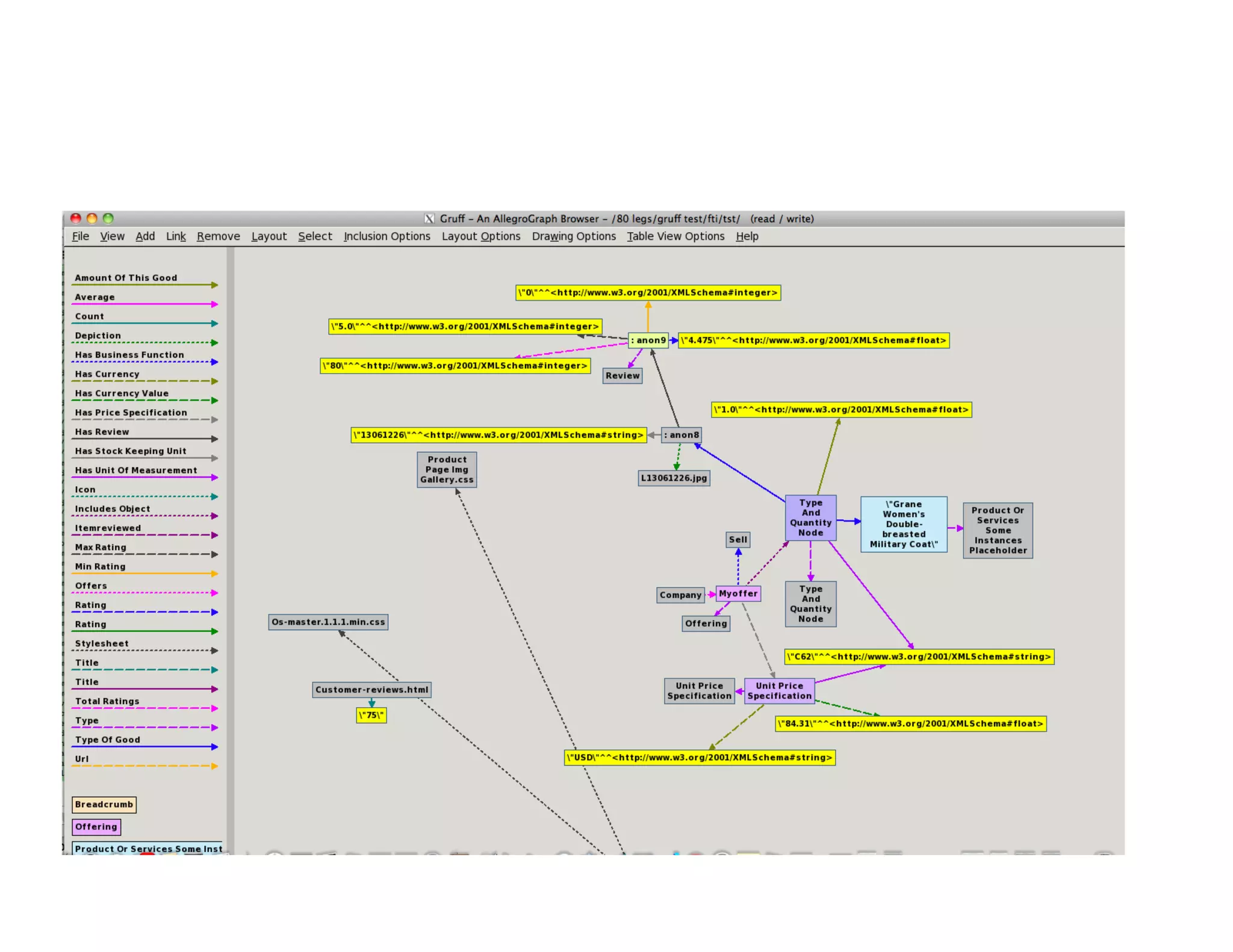Click the Grane Women's Double-breasted Military Coat node
Viewport: 1233px width, 952px height.
pyautogui.click(x=903, y=524)
